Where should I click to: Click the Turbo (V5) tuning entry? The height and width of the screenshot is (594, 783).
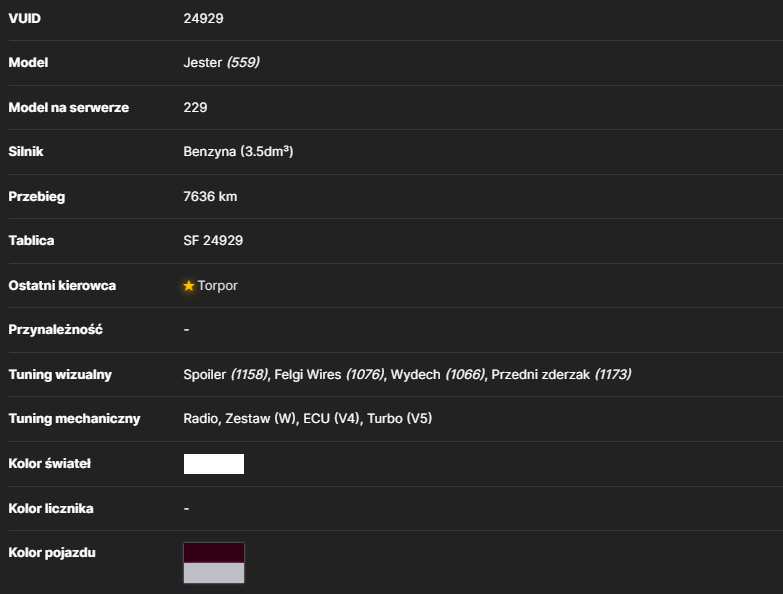pos(399,418)
